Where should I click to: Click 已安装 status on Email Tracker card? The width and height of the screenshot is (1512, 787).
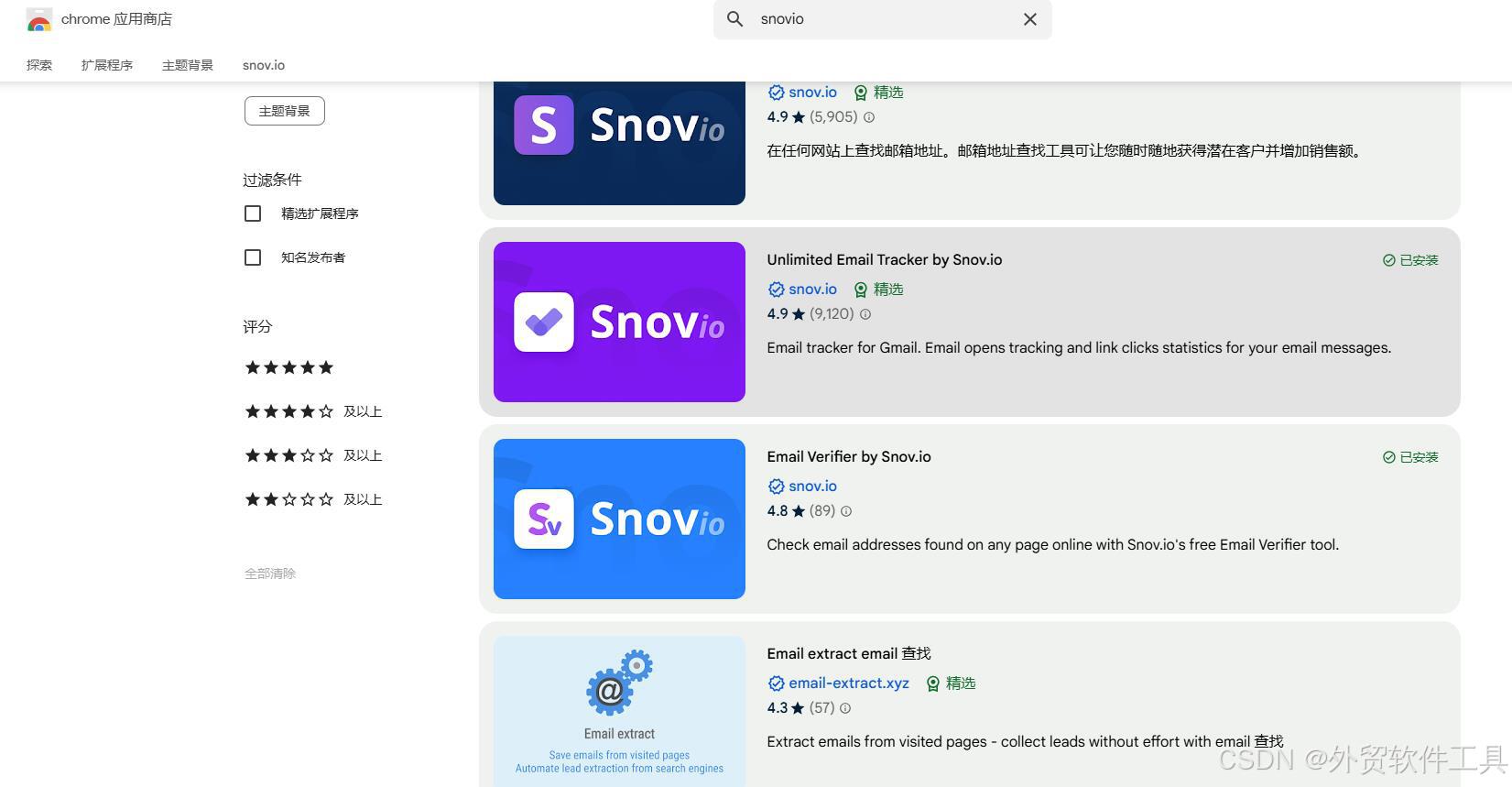pos(1410,260)
